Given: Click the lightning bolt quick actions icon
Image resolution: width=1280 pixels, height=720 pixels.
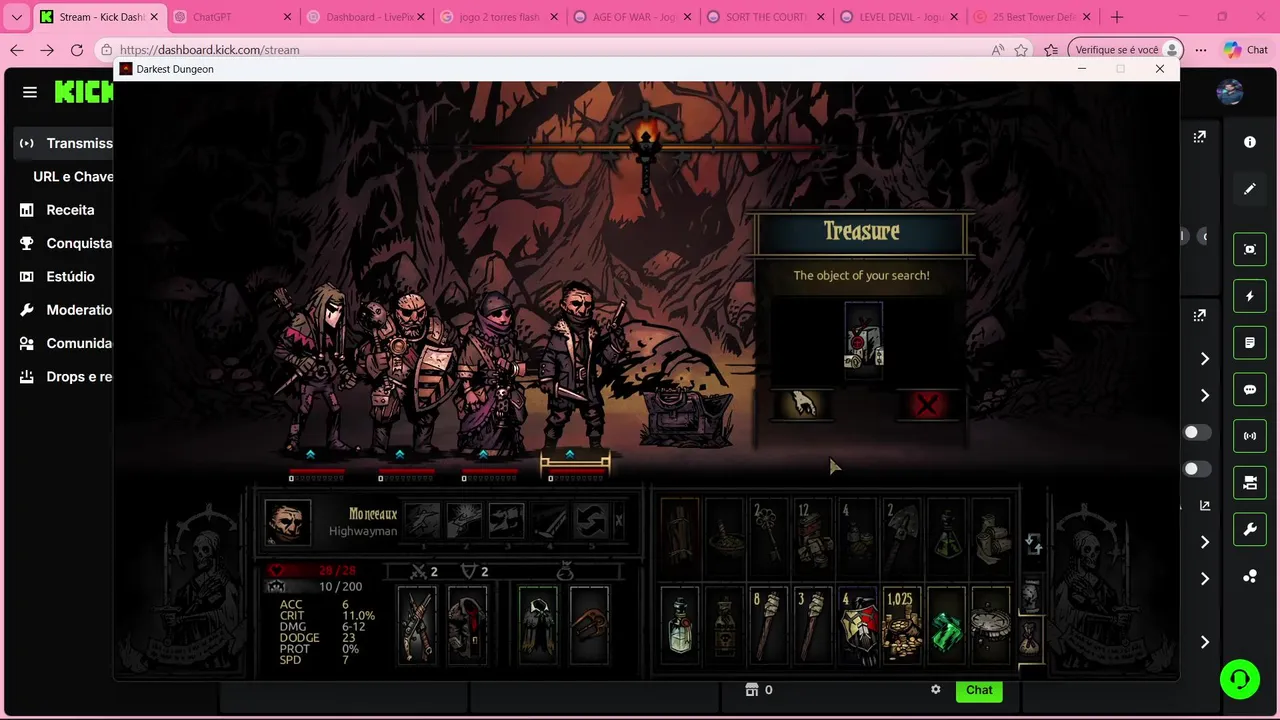Looking at the screenshot, I should (x=1250, y=296).
